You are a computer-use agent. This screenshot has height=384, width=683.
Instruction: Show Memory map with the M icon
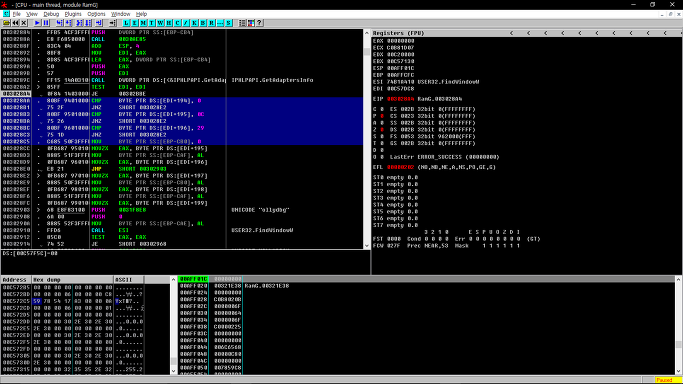tap(143, 23)
